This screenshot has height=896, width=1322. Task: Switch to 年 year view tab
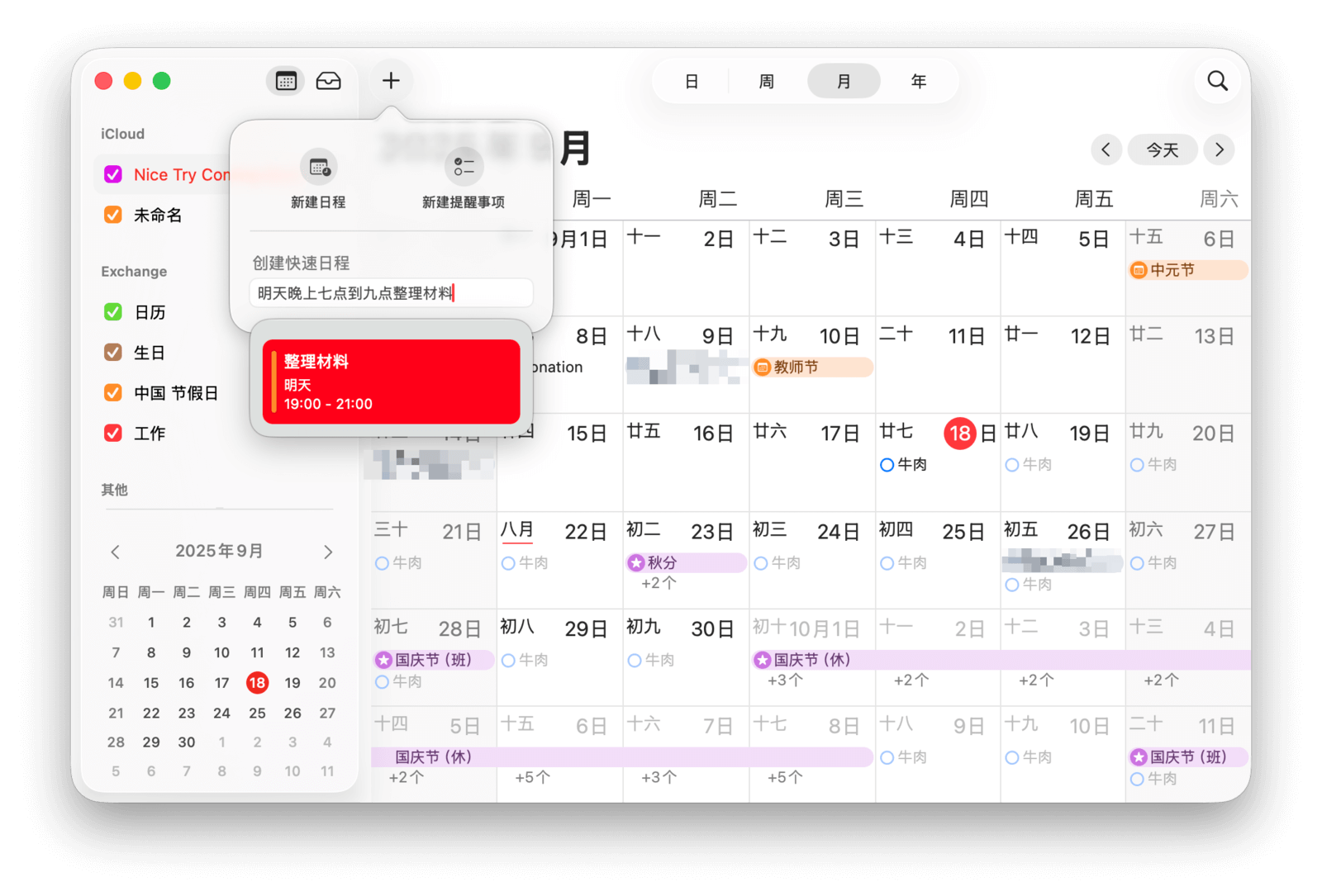pyautogui.click(x=918, y=82)
